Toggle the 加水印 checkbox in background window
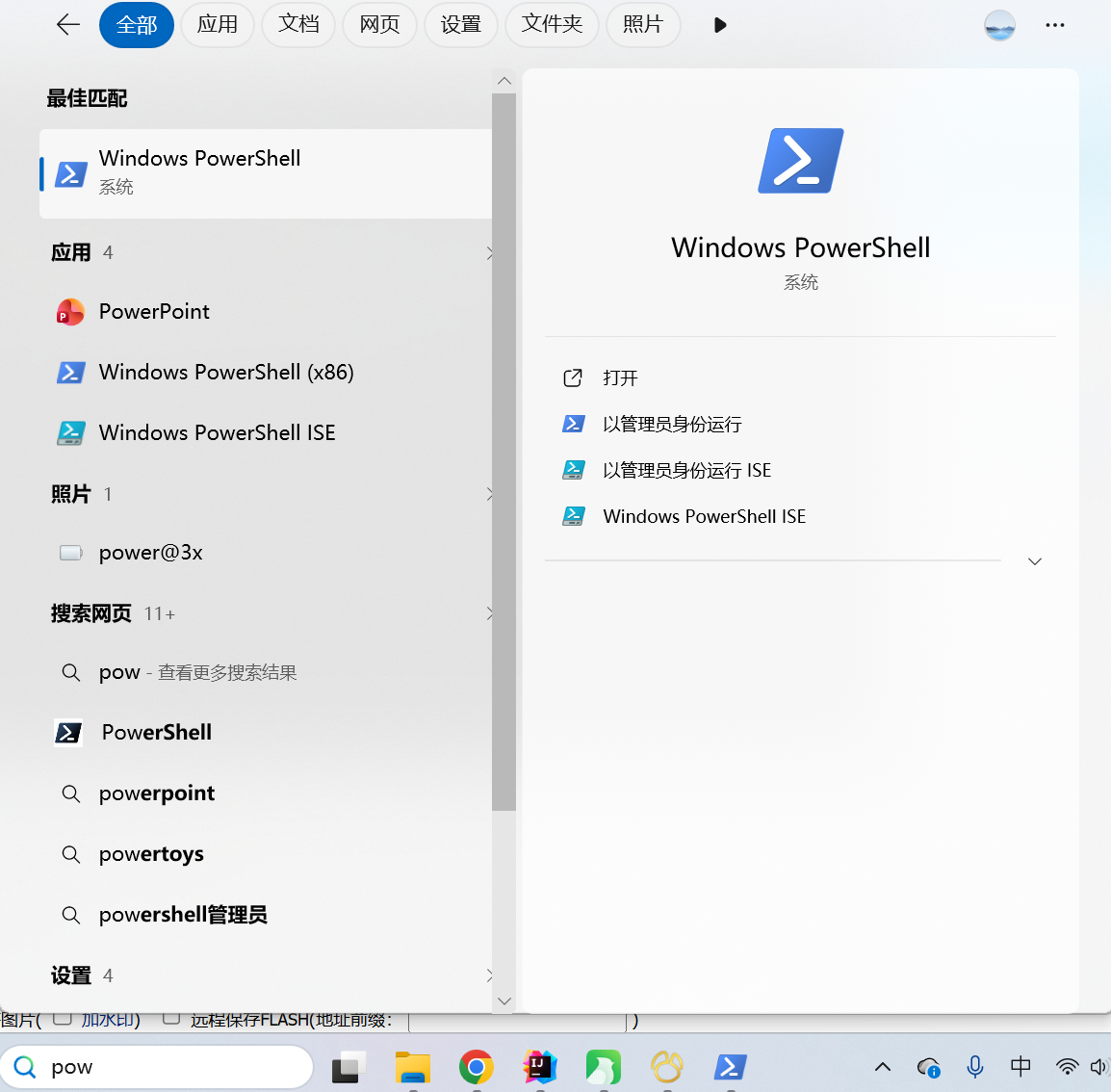This screenshot has width=1111, height=1092. coord(63,1019)
